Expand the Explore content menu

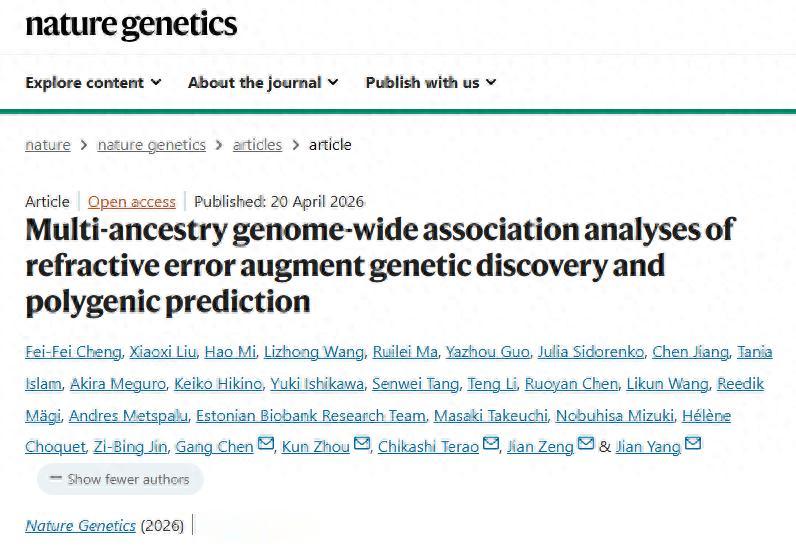tap(93, 82)
